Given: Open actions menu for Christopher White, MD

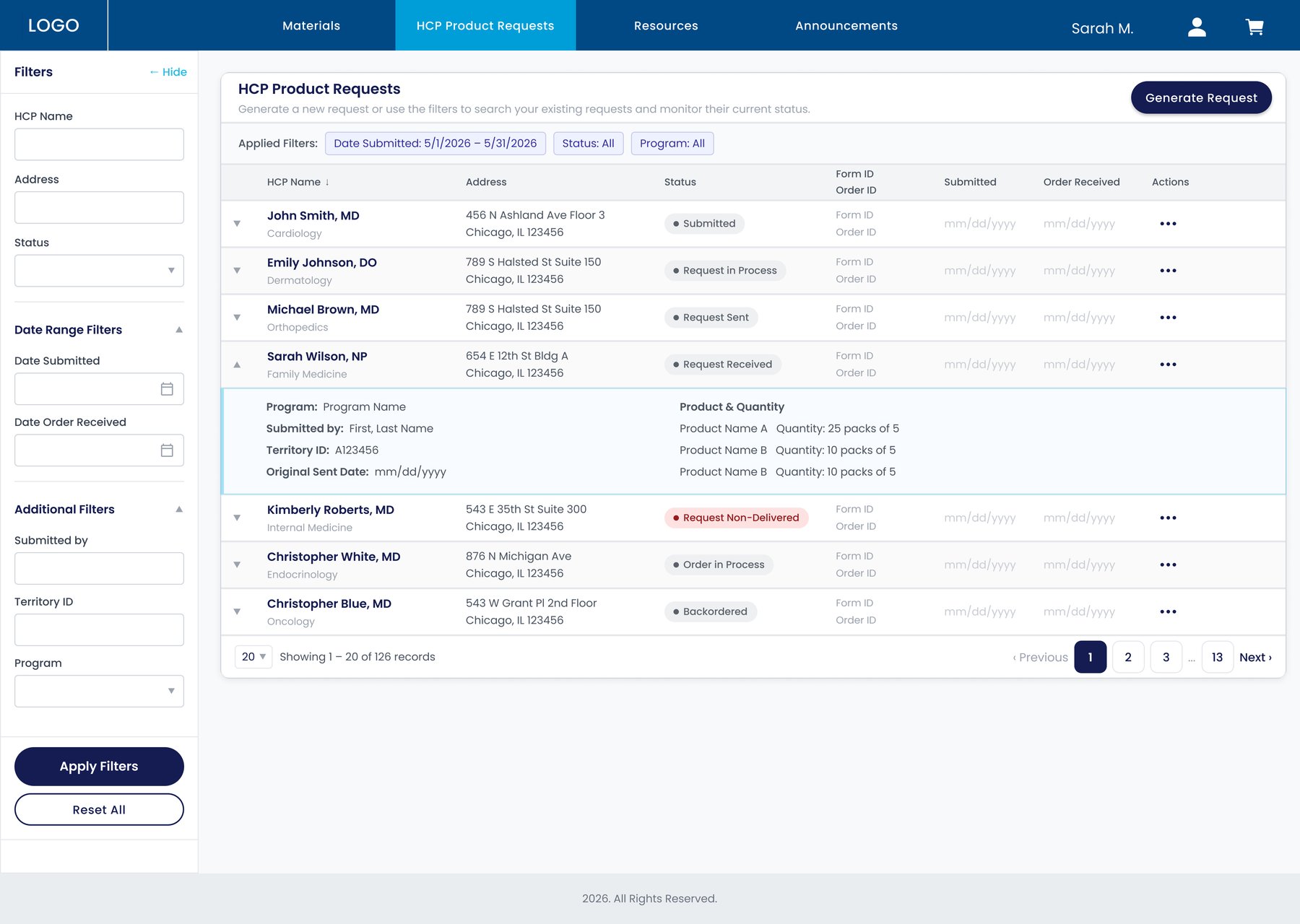Looking at the screenshot, I should click(x=1168, y=565).
